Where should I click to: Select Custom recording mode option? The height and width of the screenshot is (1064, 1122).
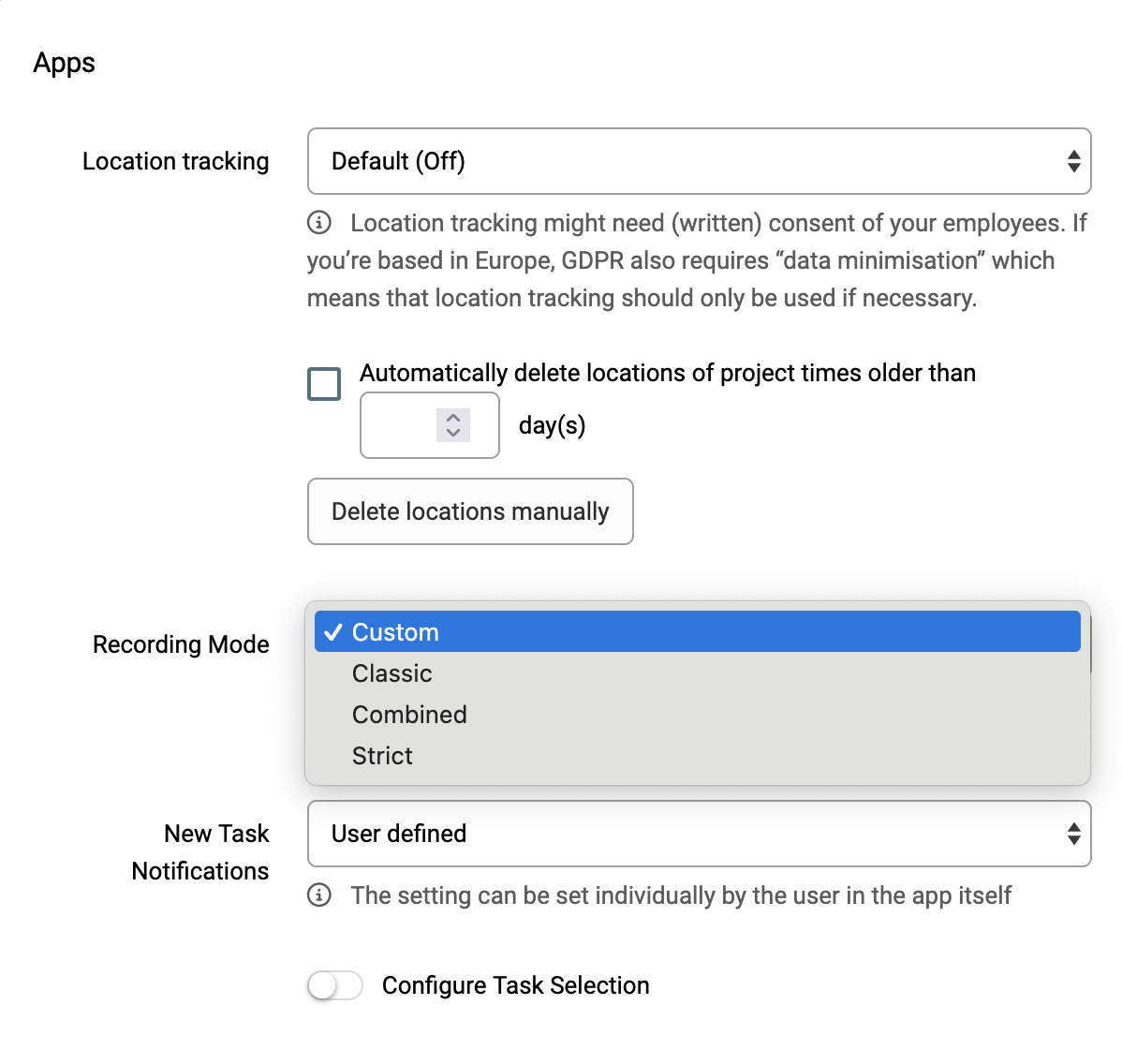click(698, 632)
